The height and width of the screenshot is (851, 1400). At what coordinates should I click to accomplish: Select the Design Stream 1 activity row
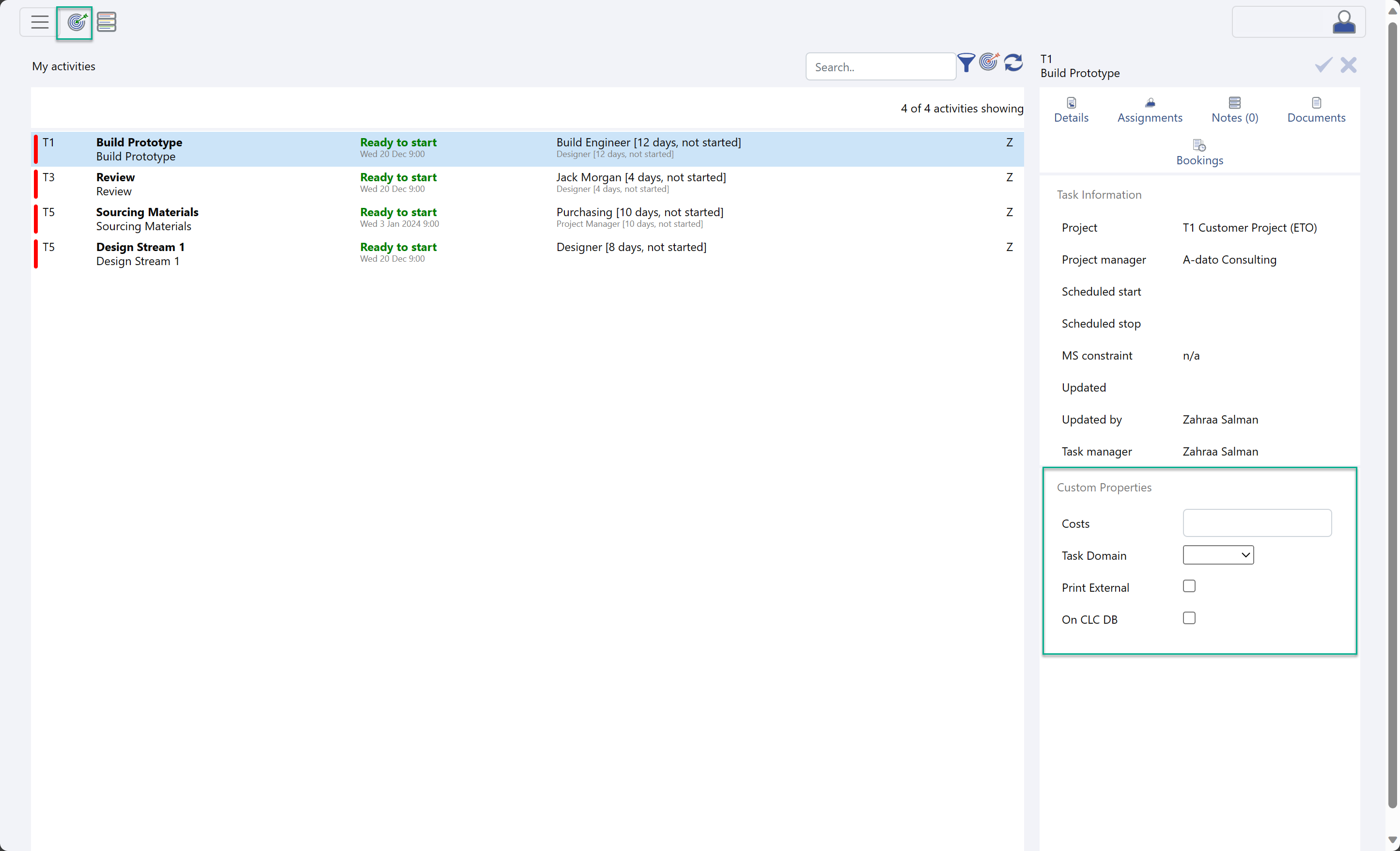point(527,253)
